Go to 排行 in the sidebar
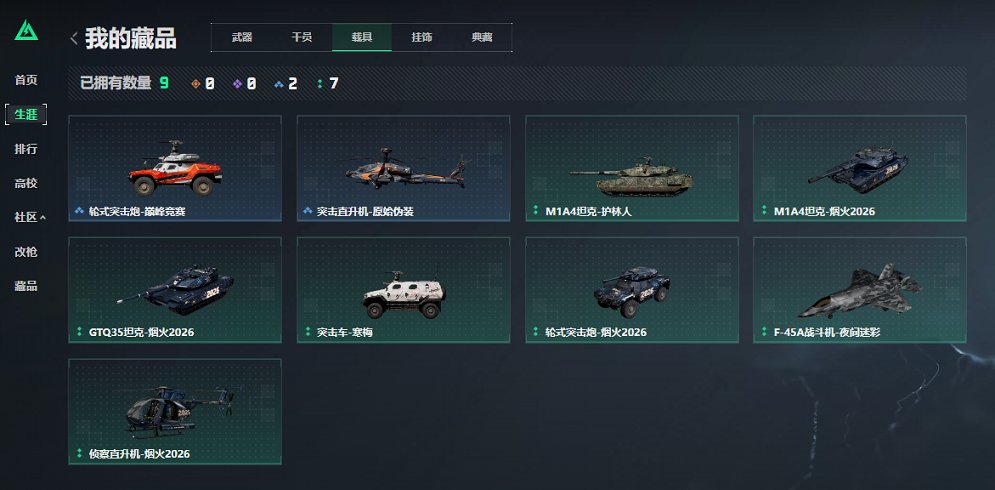The height and width of the screenshot is (490, 995). (26, 149)
